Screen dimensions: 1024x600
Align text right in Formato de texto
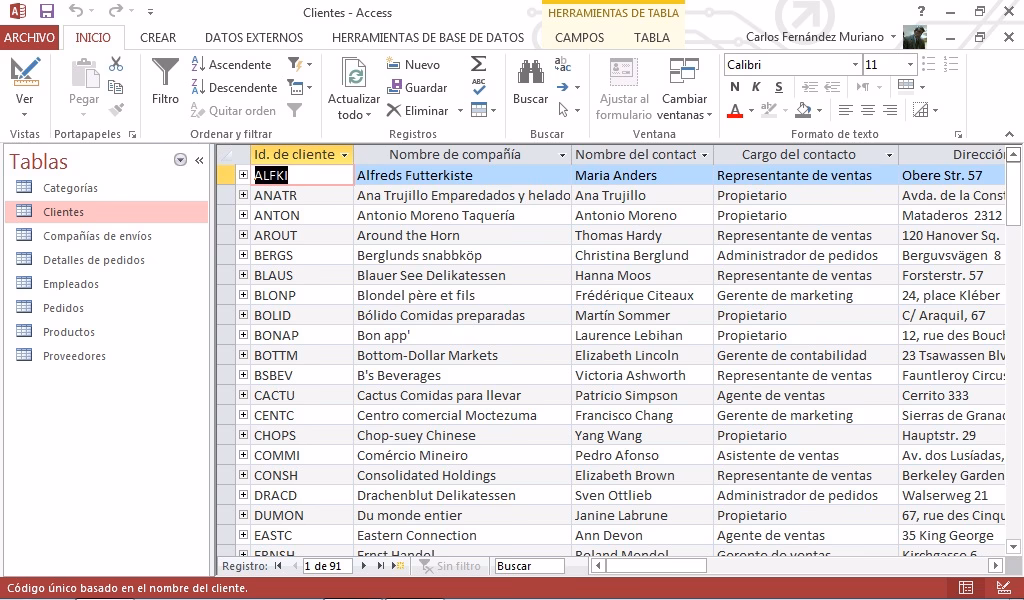coord(889,110)
